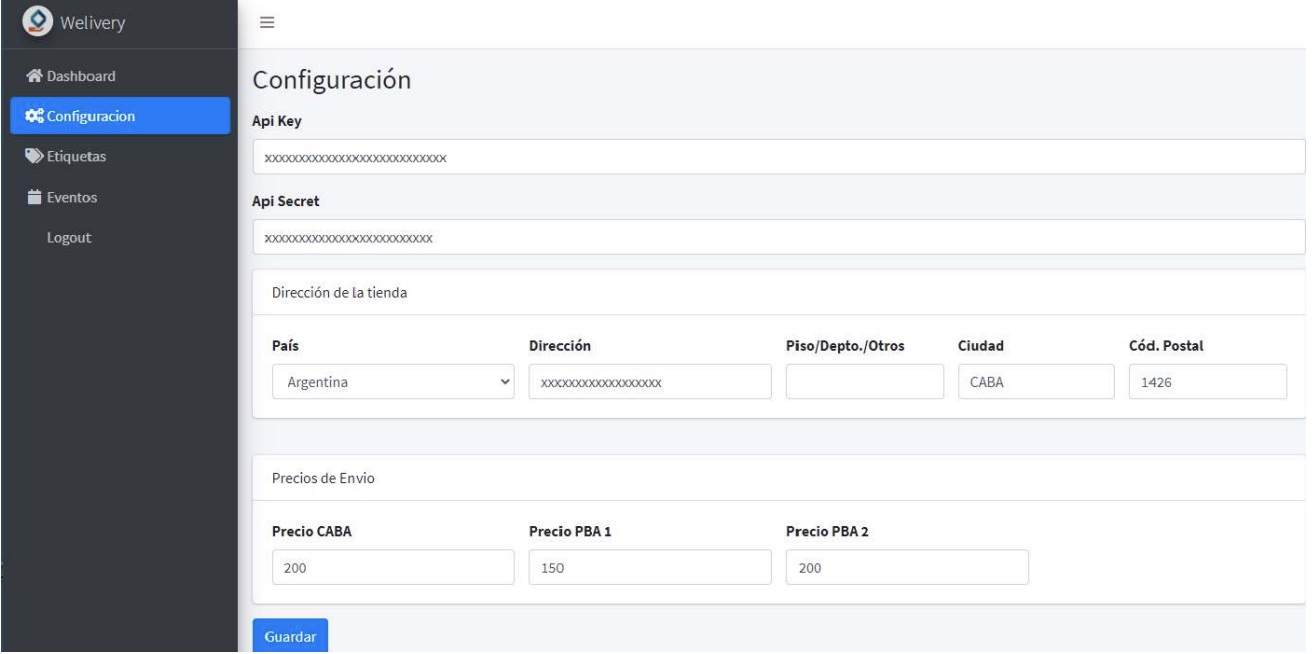Viewport: 1316px width, 654px height.
Task: Click the Welivery logo icon
Action: click(39, 22)
